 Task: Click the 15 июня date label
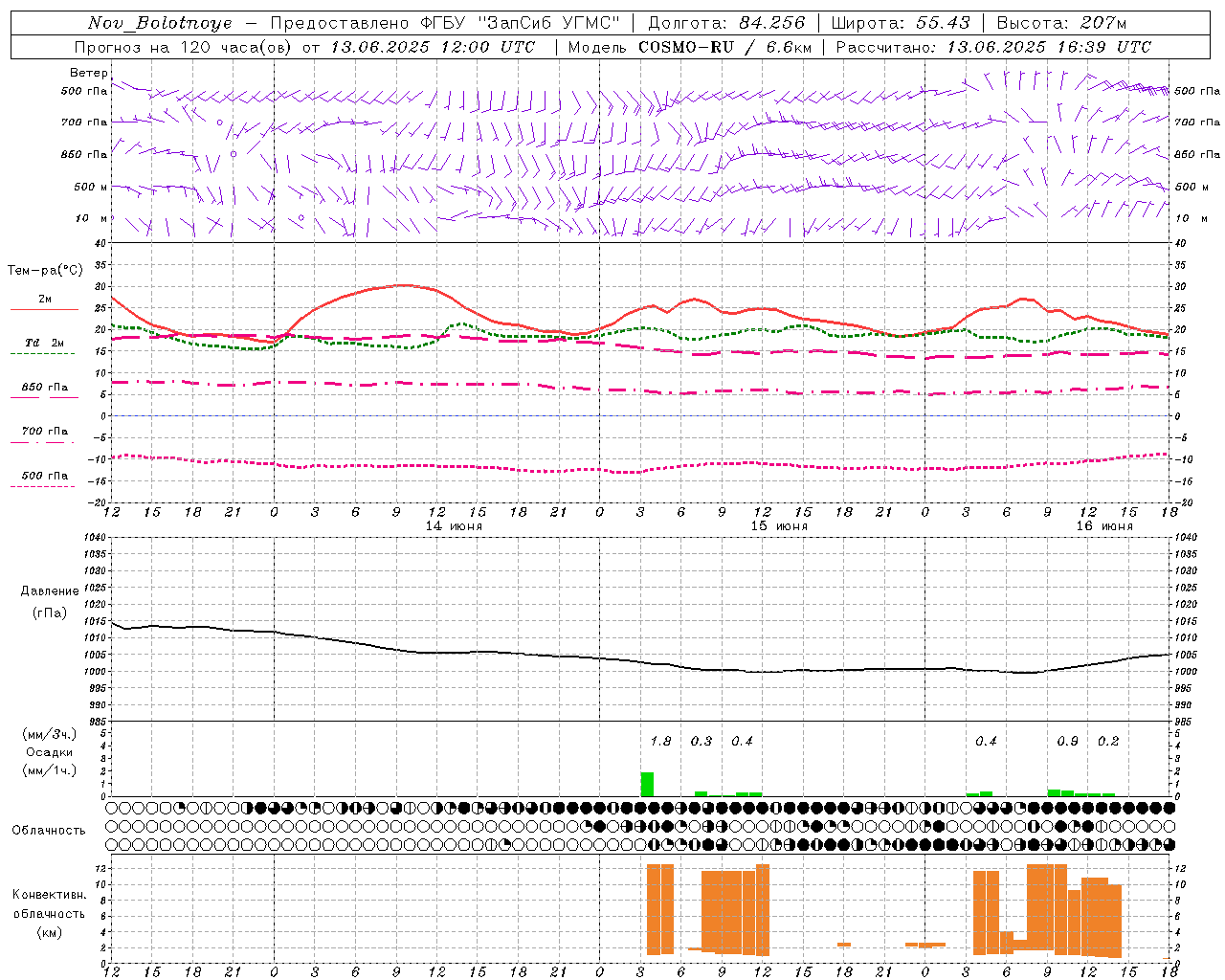[x=779, y=526]
